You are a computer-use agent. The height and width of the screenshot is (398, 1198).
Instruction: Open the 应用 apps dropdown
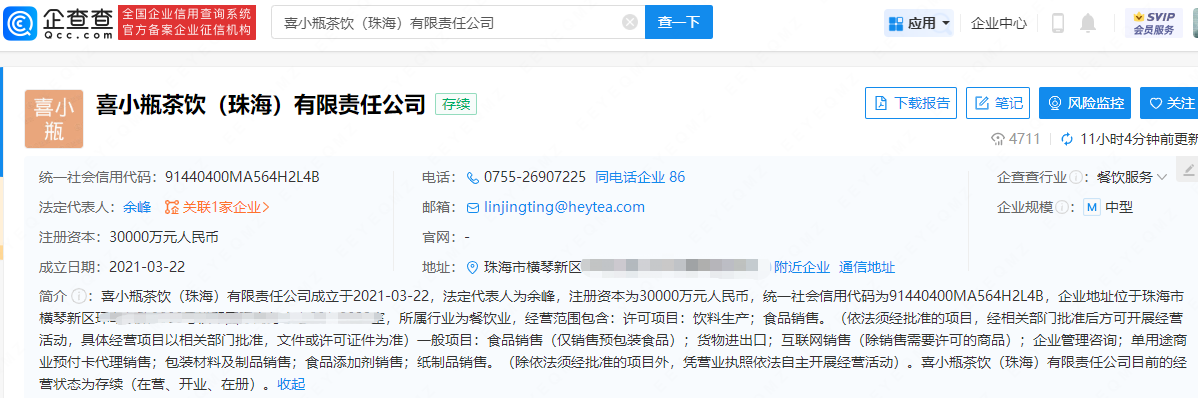coord(918,23)
